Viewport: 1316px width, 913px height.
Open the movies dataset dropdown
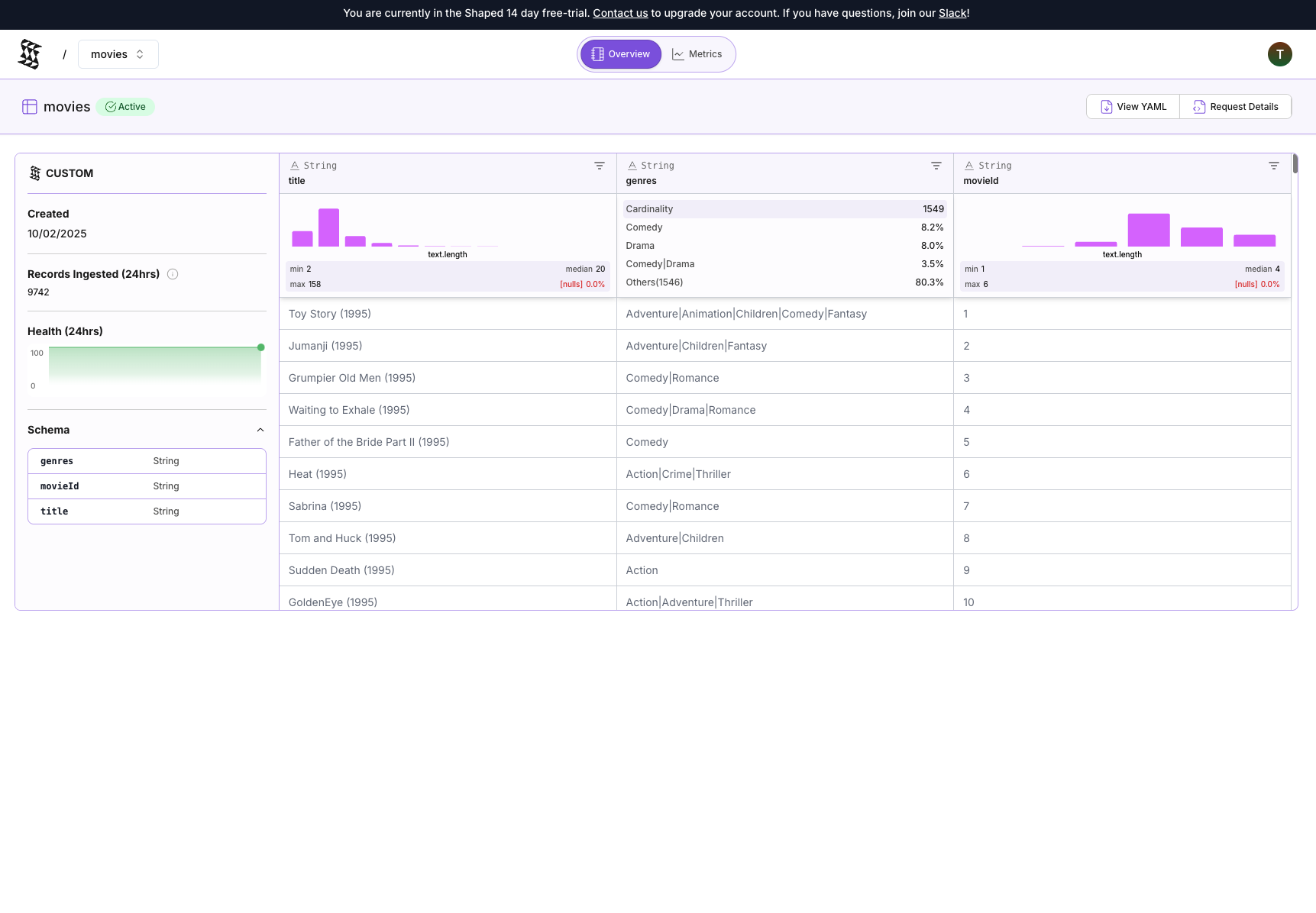click(x=118, y=54)
